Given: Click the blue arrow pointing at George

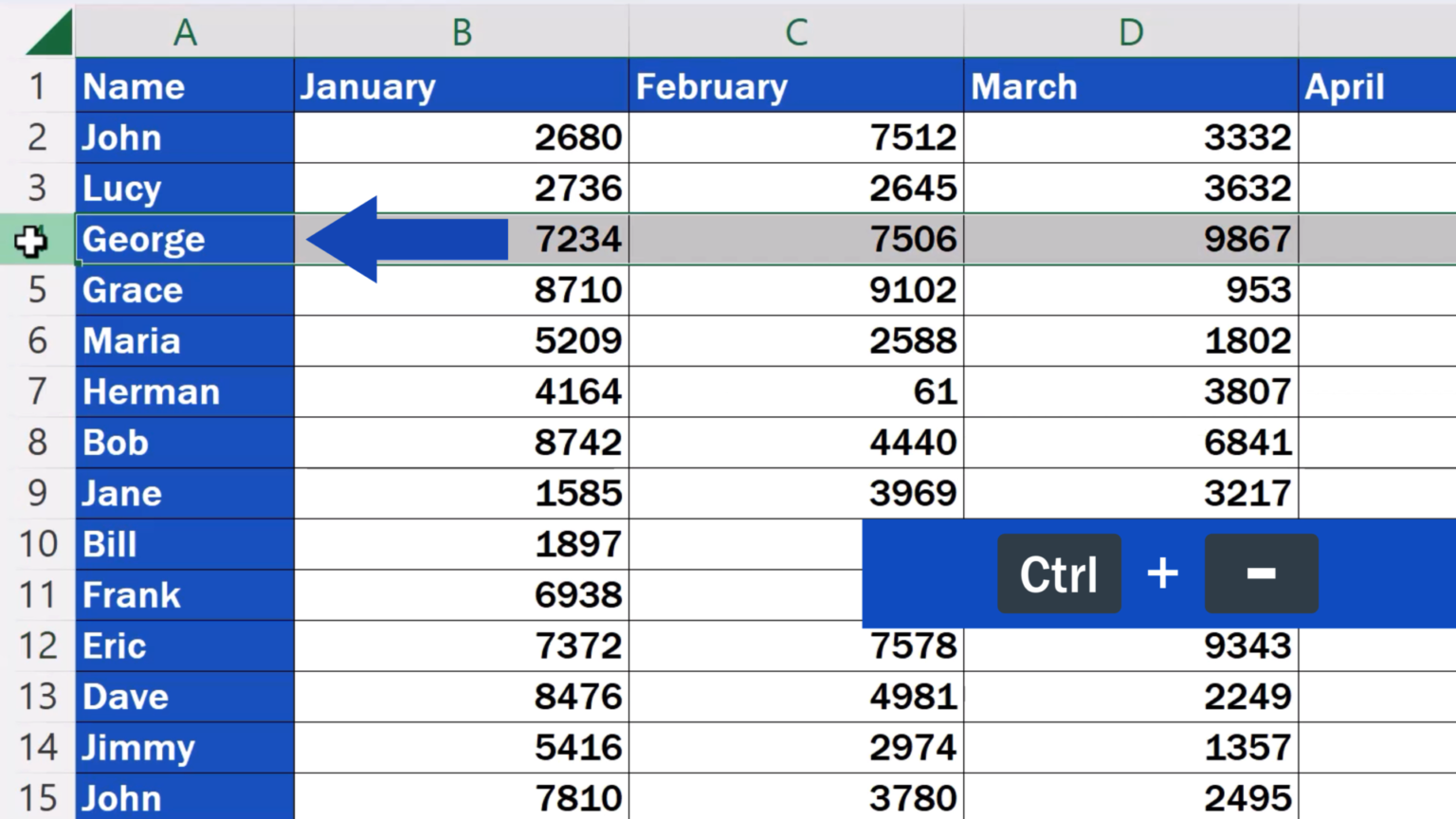Looking at the screenshot, I should click(408, 240).
